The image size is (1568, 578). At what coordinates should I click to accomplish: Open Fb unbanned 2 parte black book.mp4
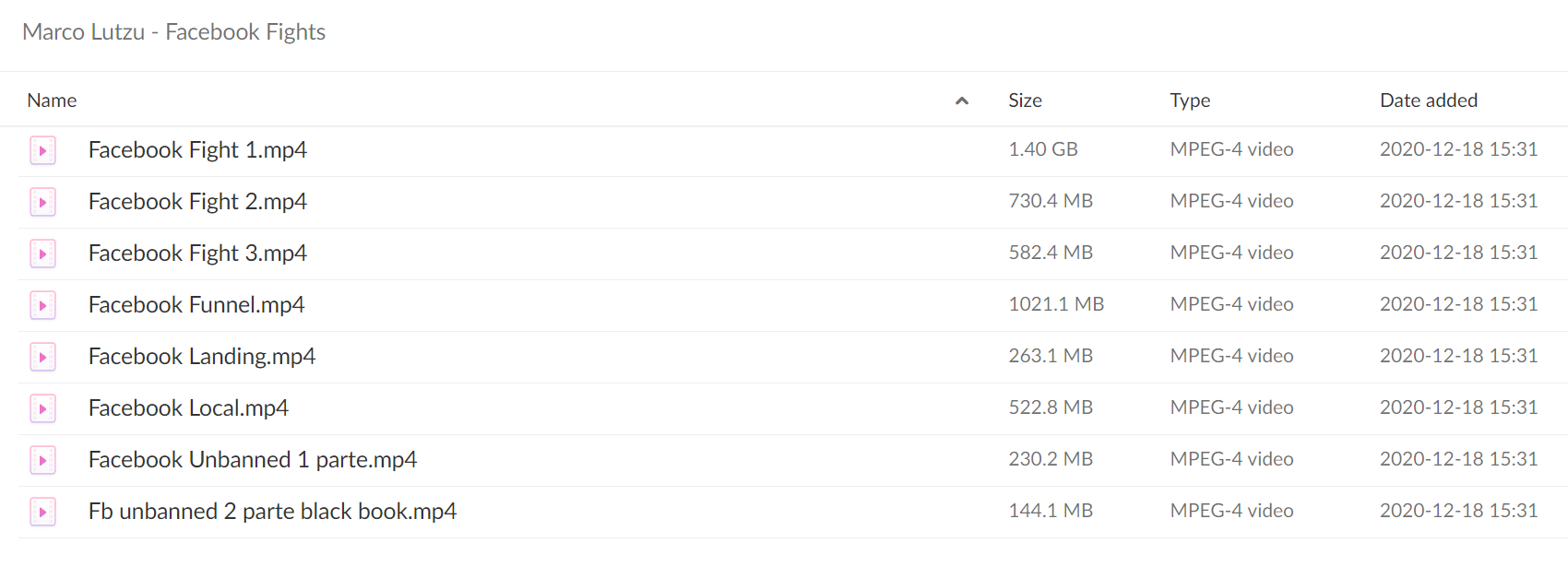[x=272, y=512]
